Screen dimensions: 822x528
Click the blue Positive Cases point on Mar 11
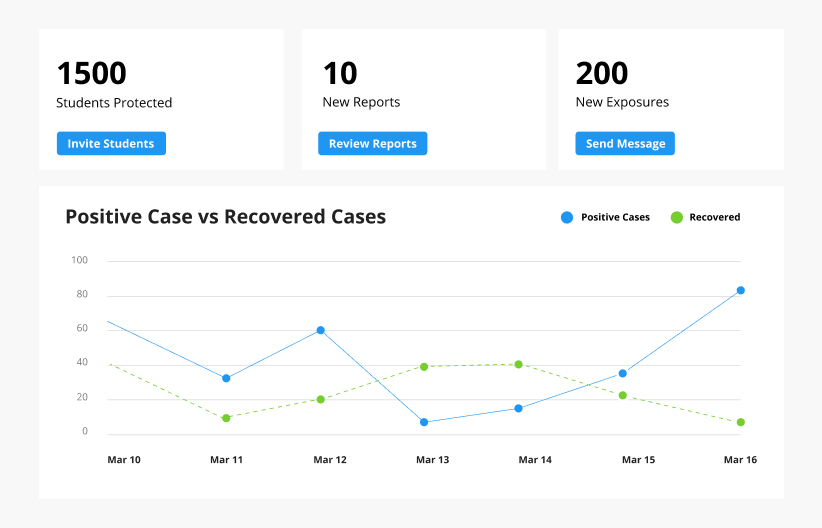coord(226,378)
